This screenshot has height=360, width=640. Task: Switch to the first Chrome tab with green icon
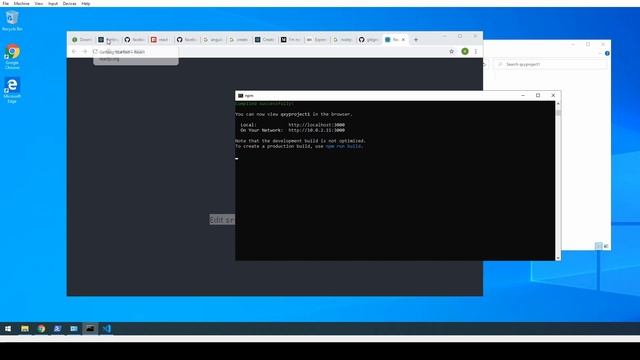tap(82, 40)
